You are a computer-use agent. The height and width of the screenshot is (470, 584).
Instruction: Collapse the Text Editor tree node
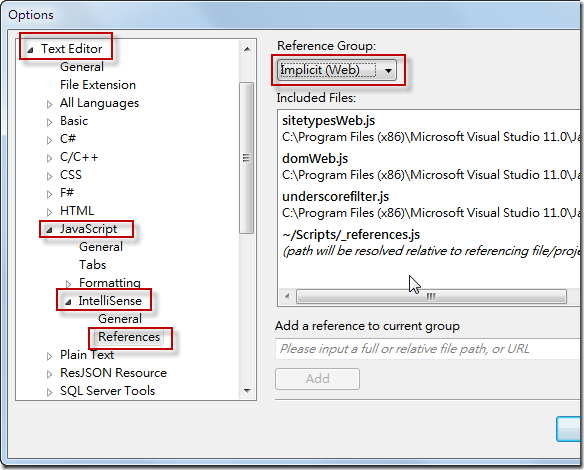(31, 50)
